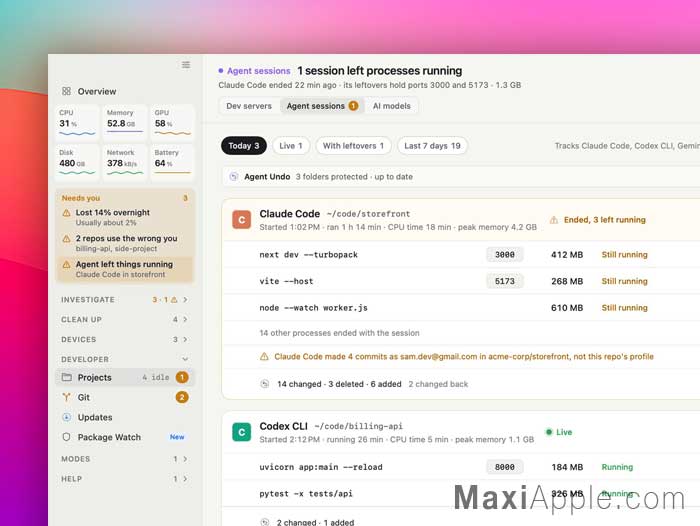Switch to the Dev servers tab

249,106
